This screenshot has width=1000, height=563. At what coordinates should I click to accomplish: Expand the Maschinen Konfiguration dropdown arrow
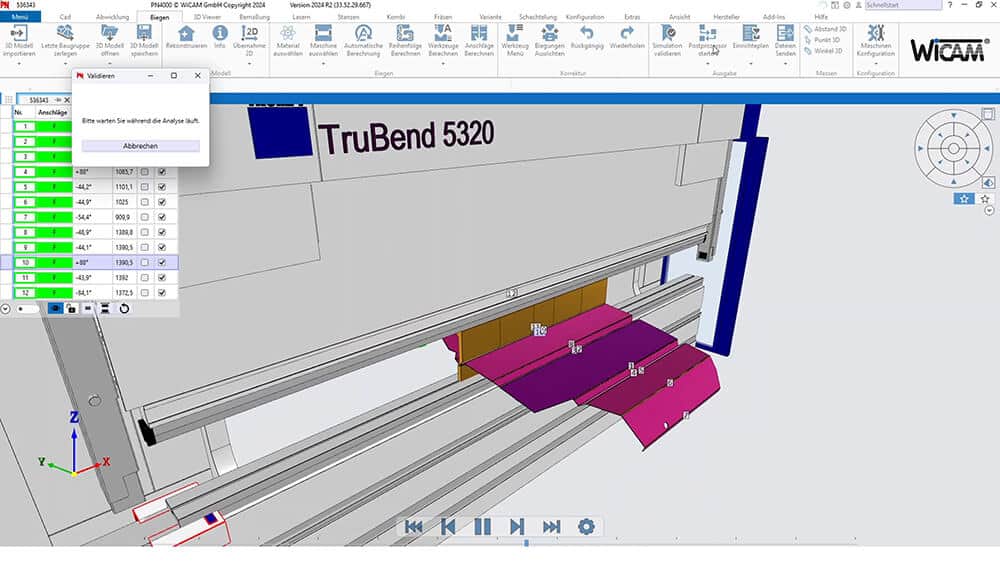[876, 60]
